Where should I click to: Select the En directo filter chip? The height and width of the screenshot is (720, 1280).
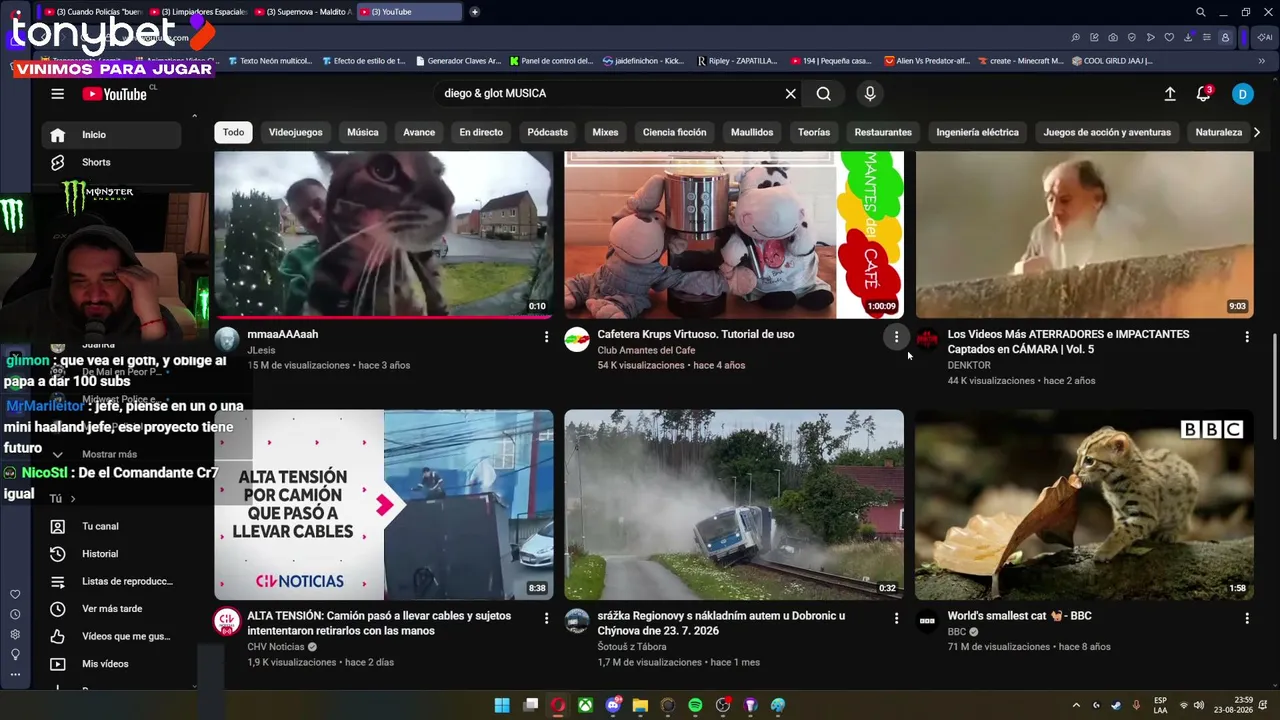point(481,132)
